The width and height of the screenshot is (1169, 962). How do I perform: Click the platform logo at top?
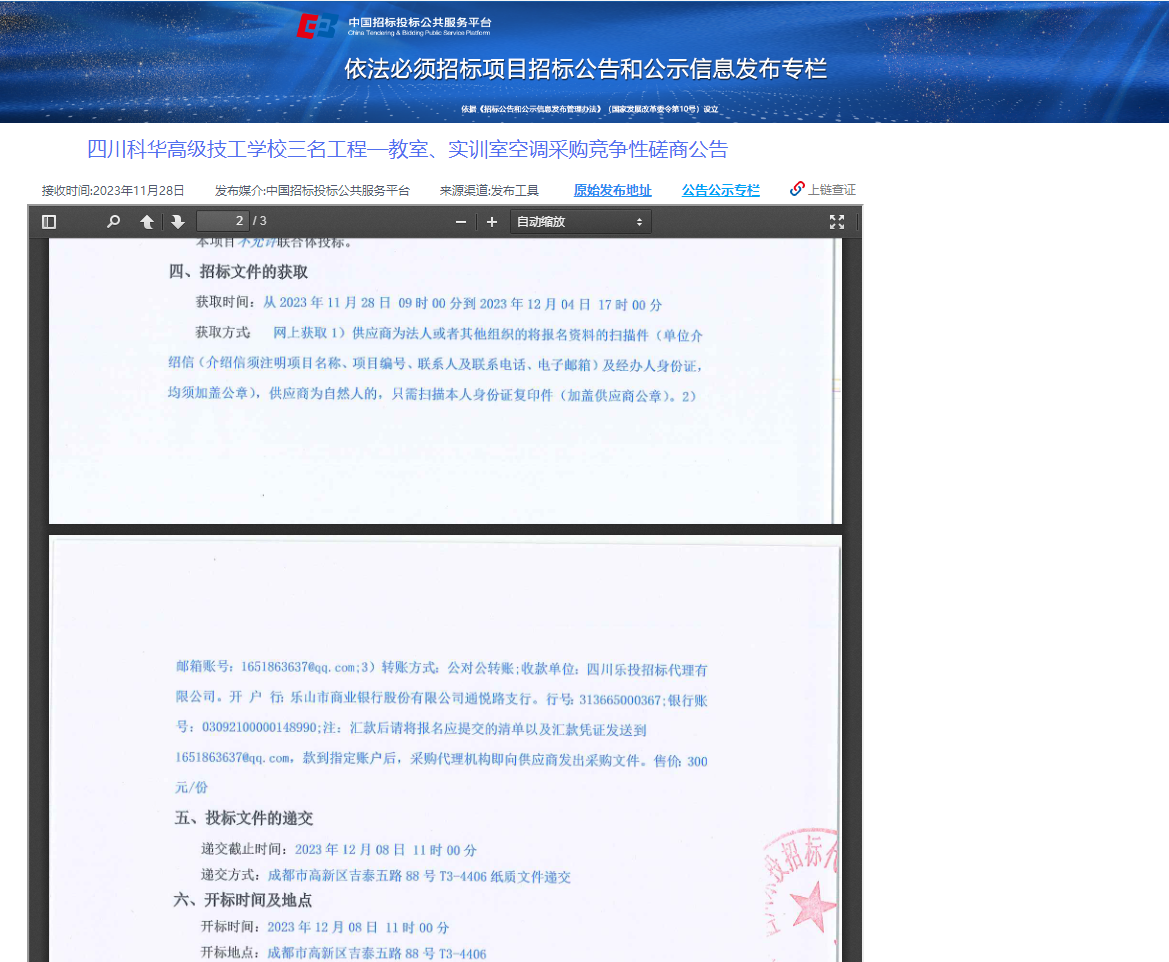(394, 25)
